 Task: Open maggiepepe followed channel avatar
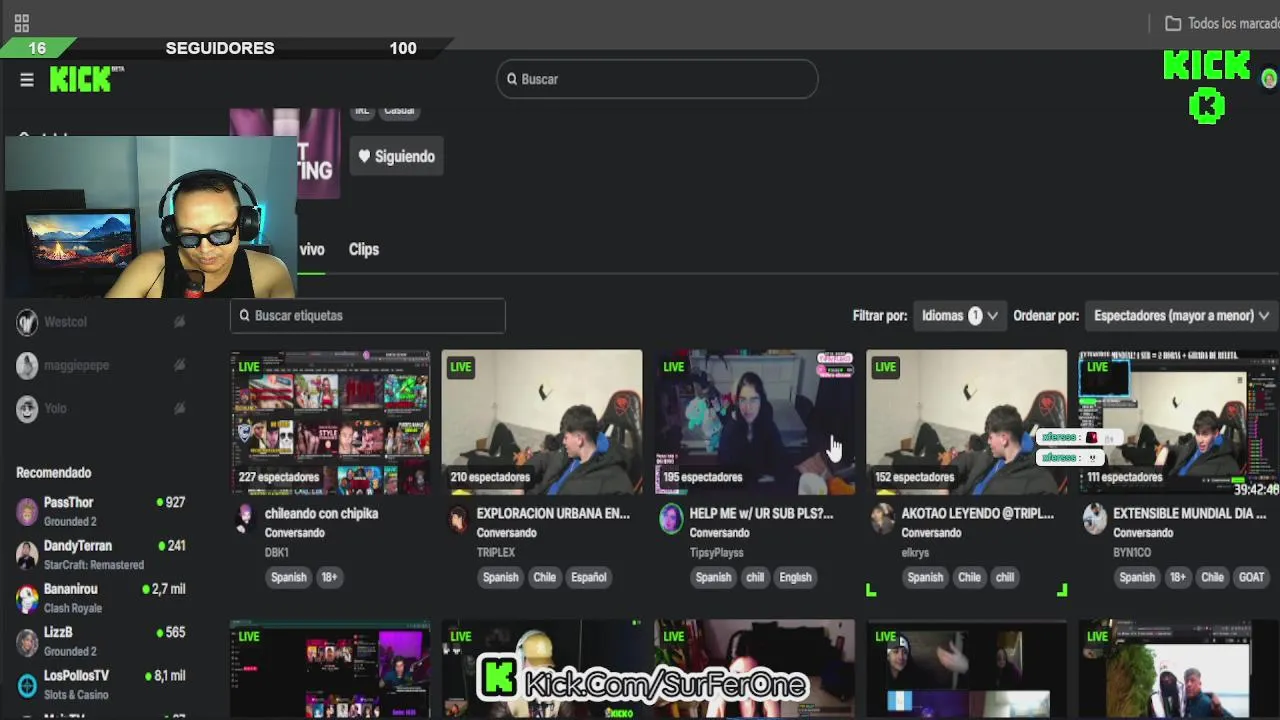27,365
